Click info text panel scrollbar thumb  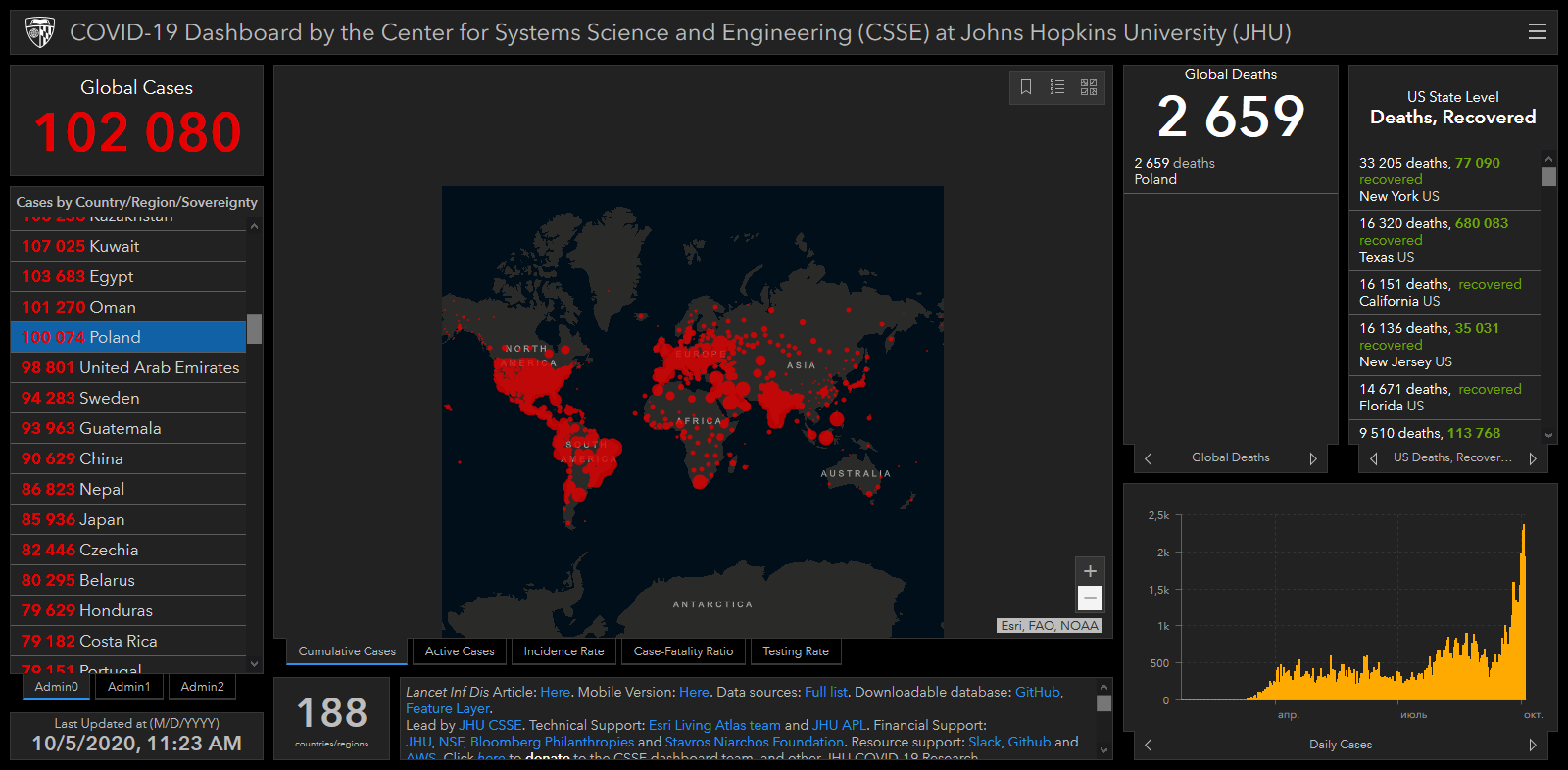1104,703
